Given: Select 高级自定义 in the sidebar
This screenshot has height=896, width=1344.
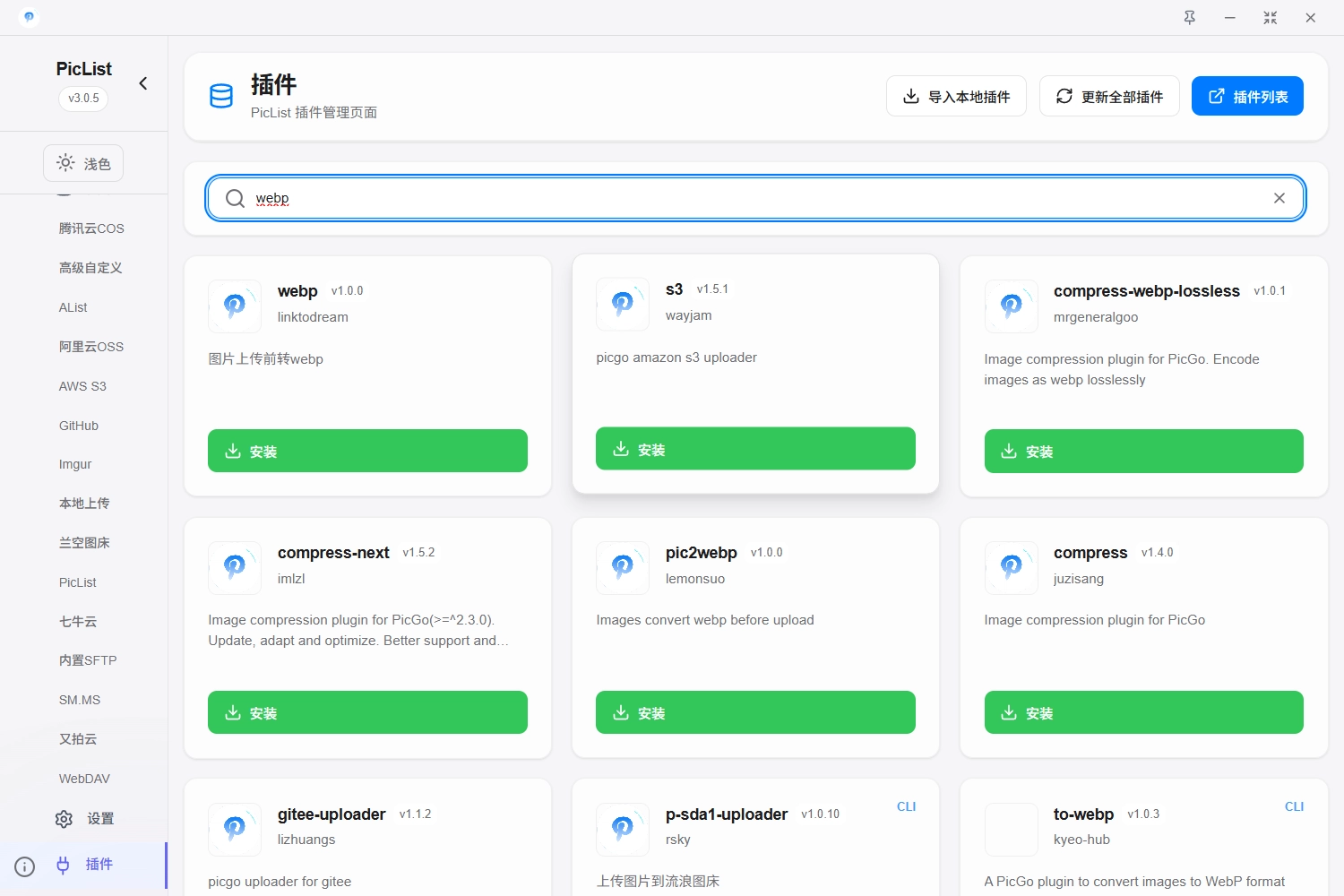Looking at the screenshot, I should [90, 268].
